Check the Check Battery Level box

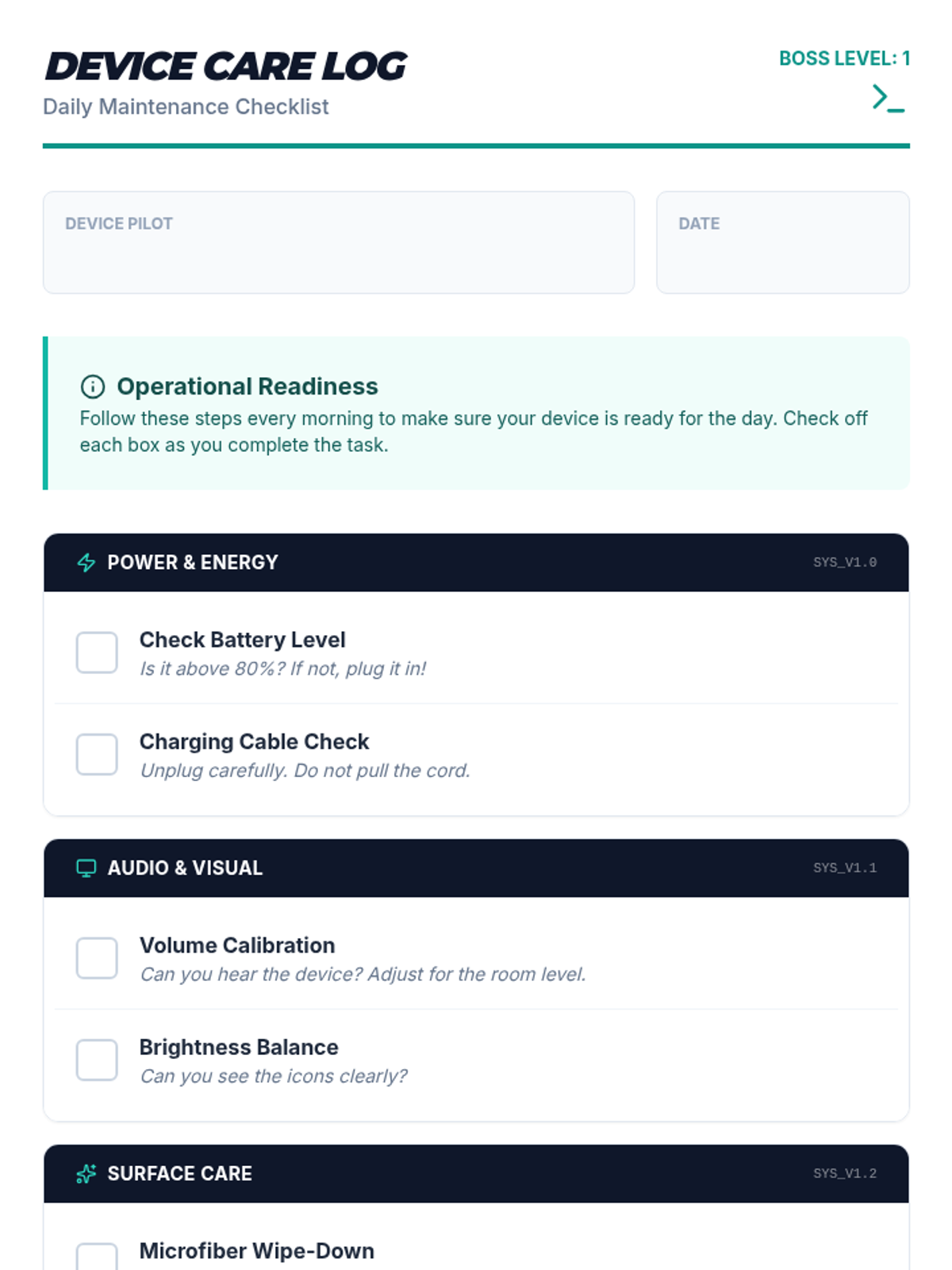97,652
